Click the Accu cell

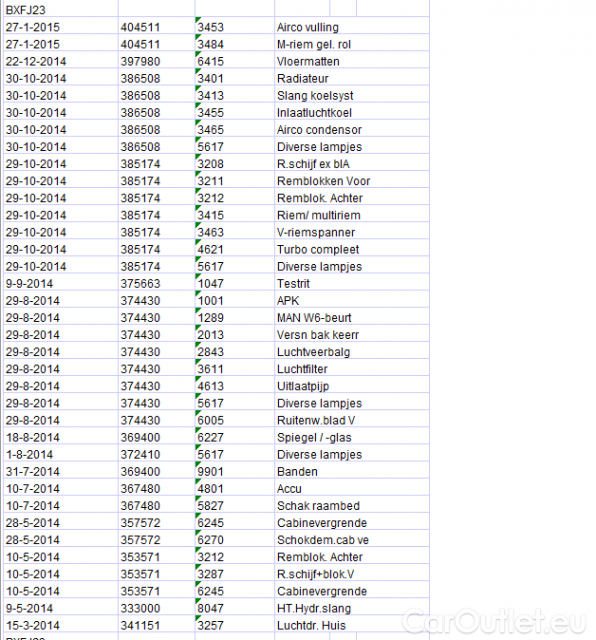pyautogui.click(x=352, y=487)
